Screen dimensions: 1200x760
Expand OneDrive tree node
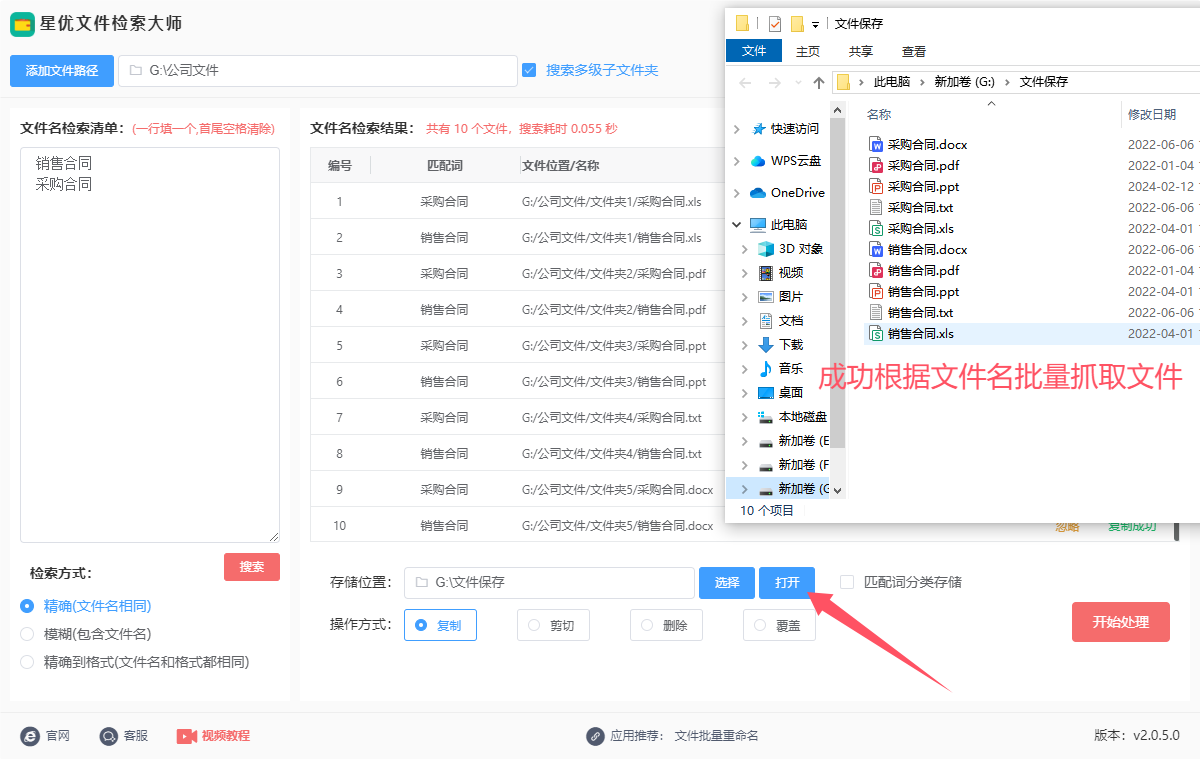(737, 193)
